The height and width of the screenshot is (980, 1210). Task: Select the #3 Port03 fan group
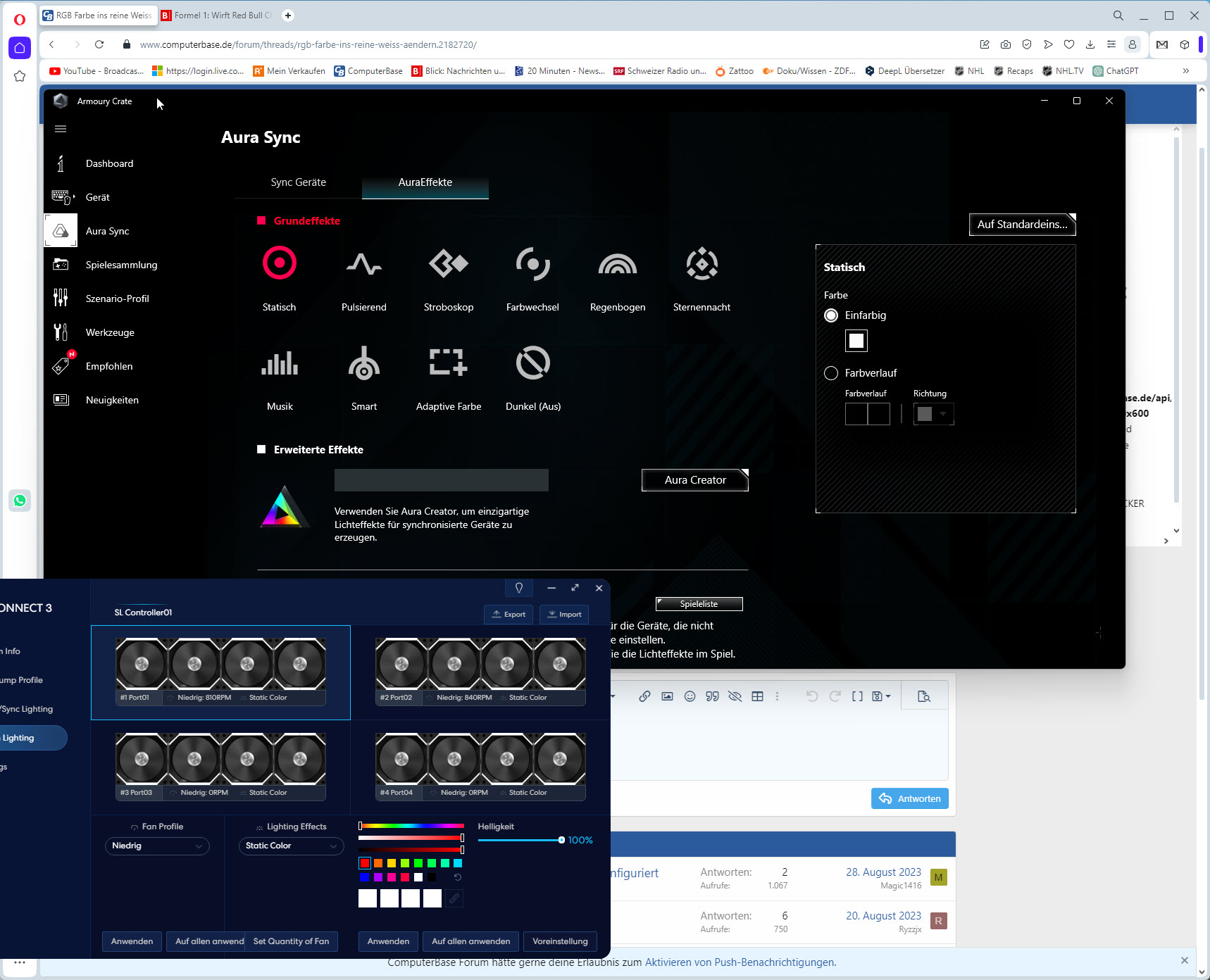tap(220, 766)
